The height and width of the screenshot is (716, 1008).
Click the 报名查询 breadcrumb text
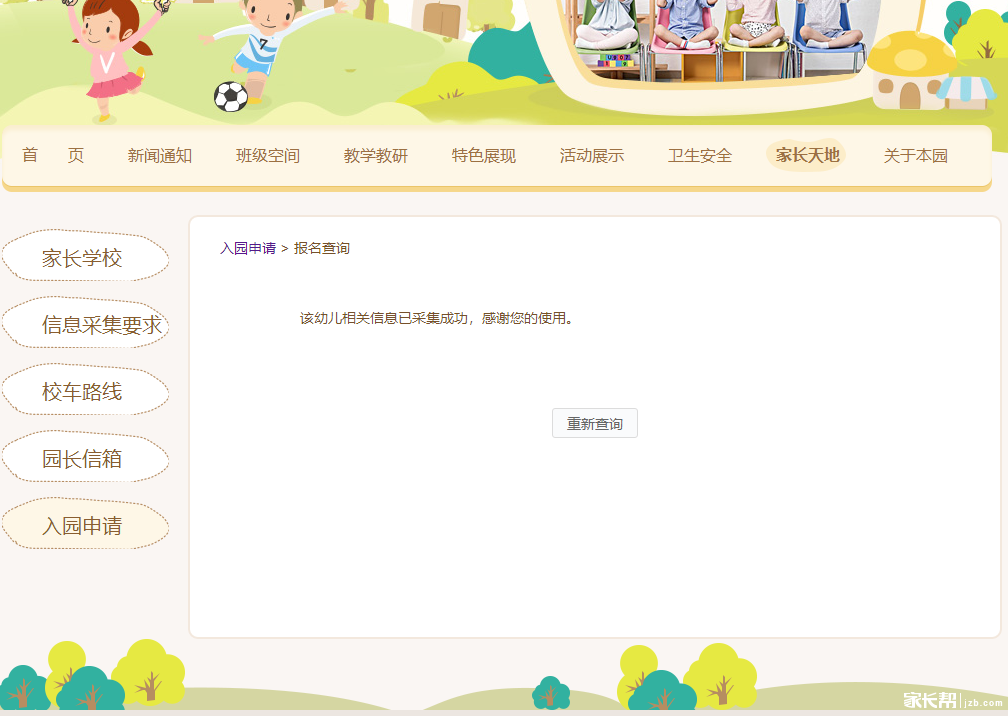point(321,248)
